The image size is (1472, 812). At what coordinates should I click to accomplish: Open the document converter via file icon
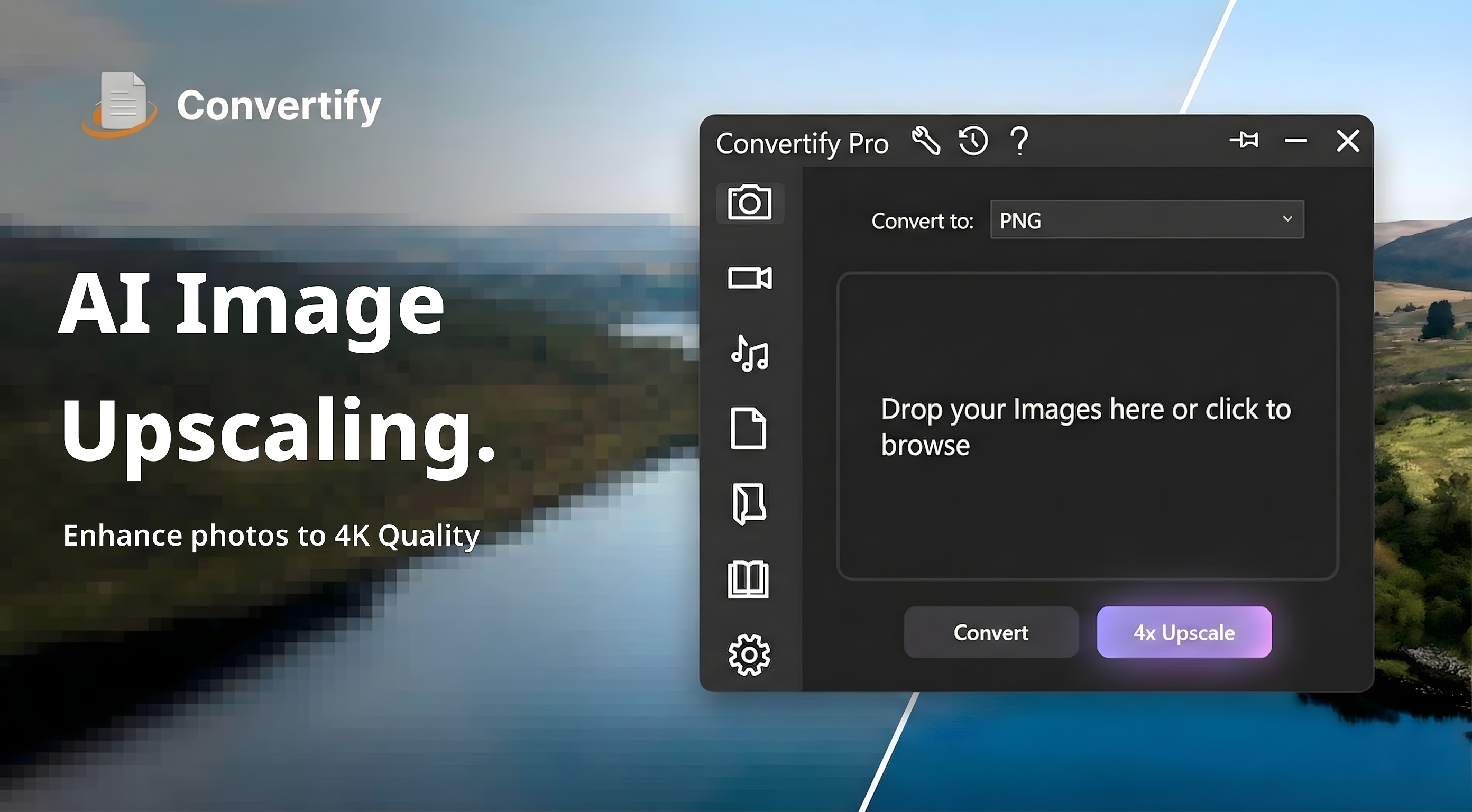(749, 430)
